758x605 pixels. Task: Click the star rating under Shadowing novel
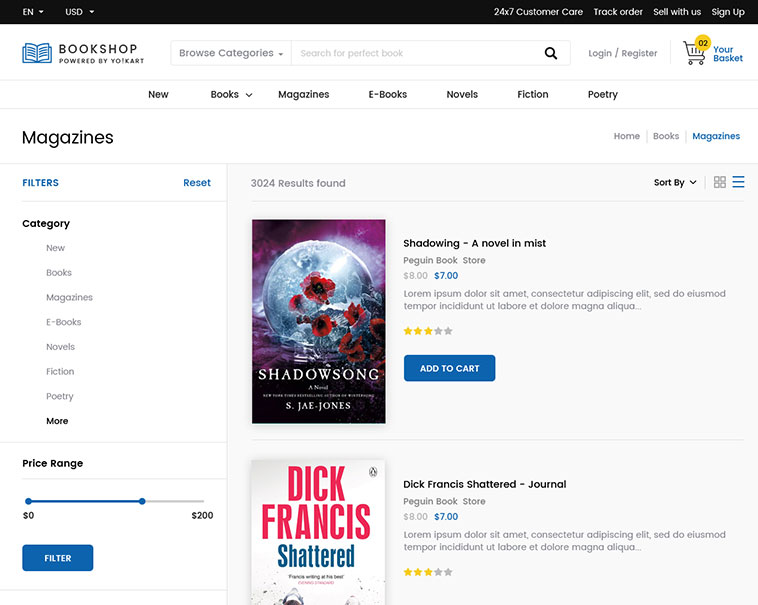(428, 331)
